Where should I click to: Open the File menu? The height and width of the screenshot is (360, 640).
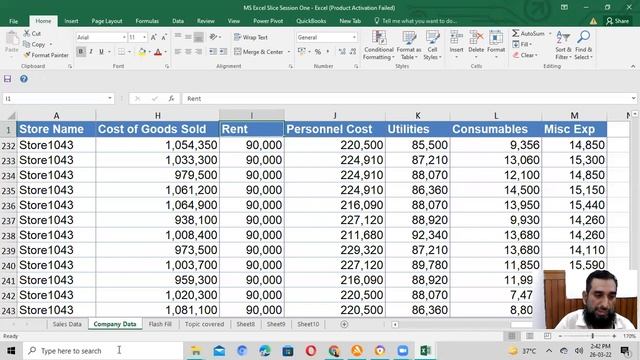pyautogui.click(x=13, y=21)
